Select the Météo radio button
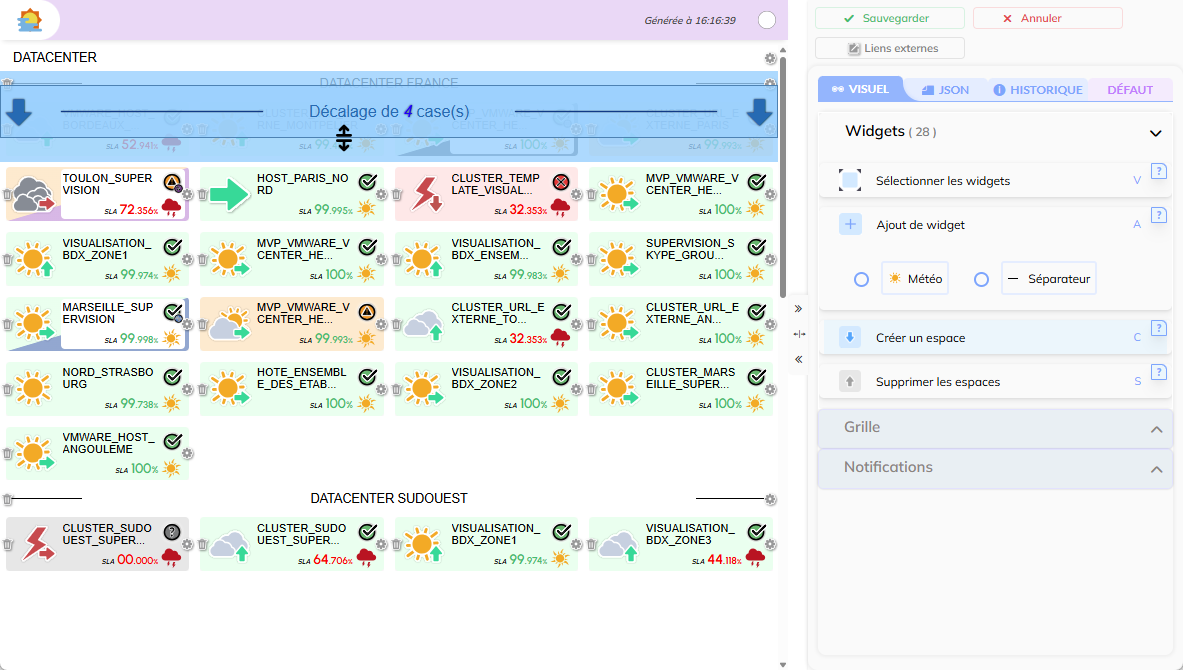The image size is (1183, 670). tap(861, 280)
